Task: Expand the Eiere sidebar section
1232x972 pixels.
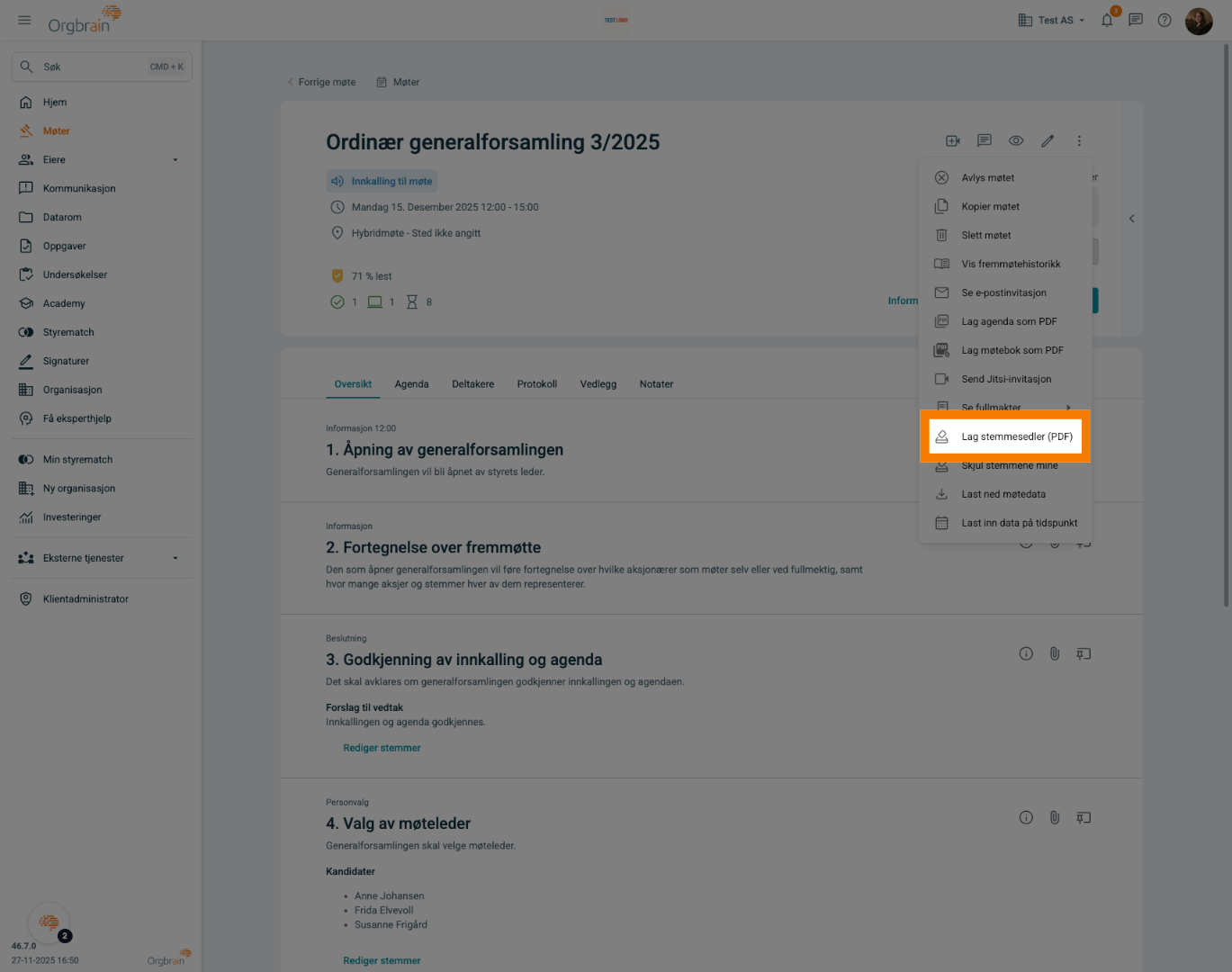Action: (x=175, y=160)
